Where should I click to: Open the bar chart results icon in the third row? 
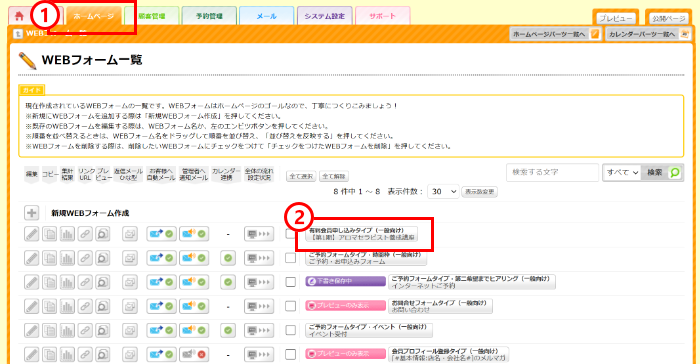click(x=67, y=282)
